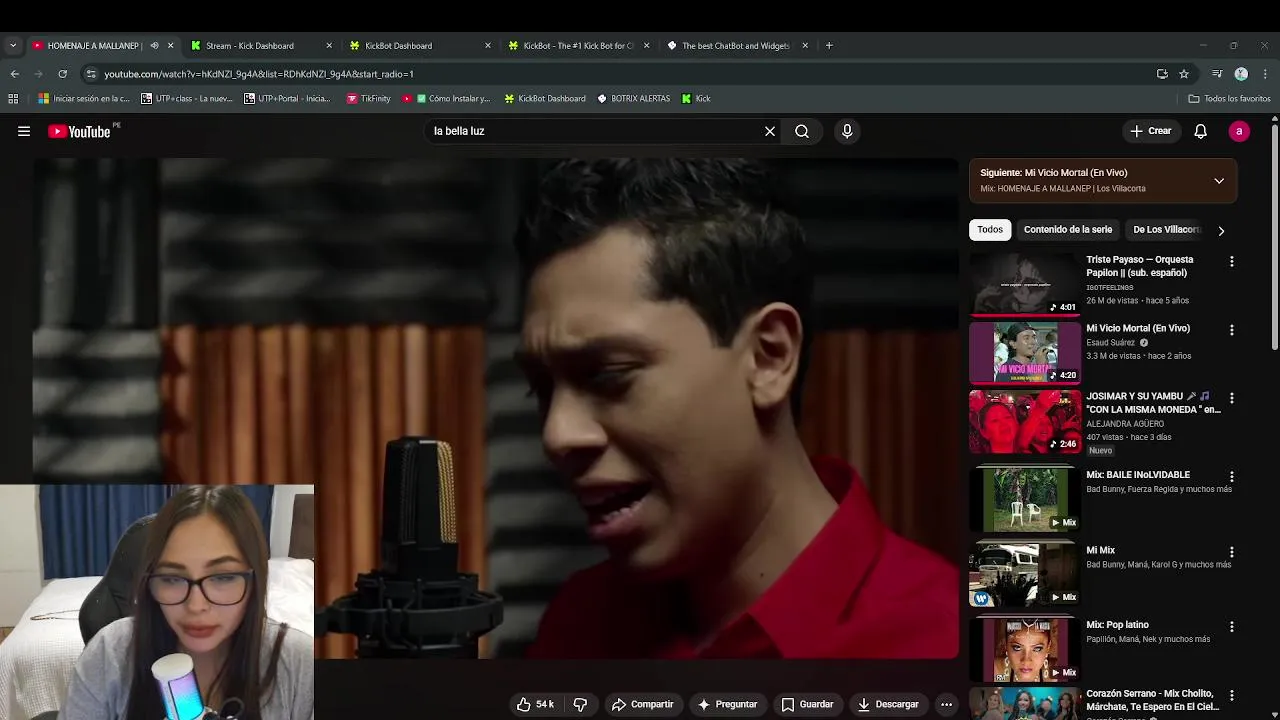Download video with Descargar

pos(888,704)
